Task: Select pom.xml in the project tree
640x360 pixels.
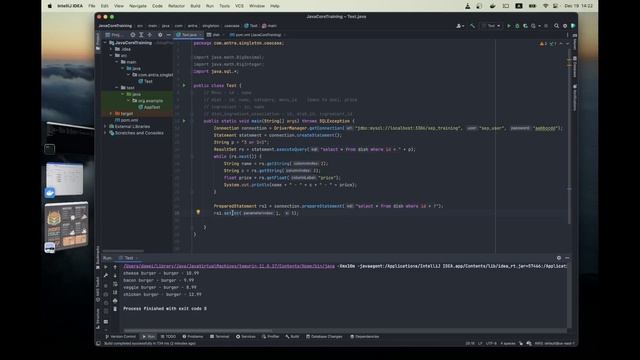Action: (127, 120)
